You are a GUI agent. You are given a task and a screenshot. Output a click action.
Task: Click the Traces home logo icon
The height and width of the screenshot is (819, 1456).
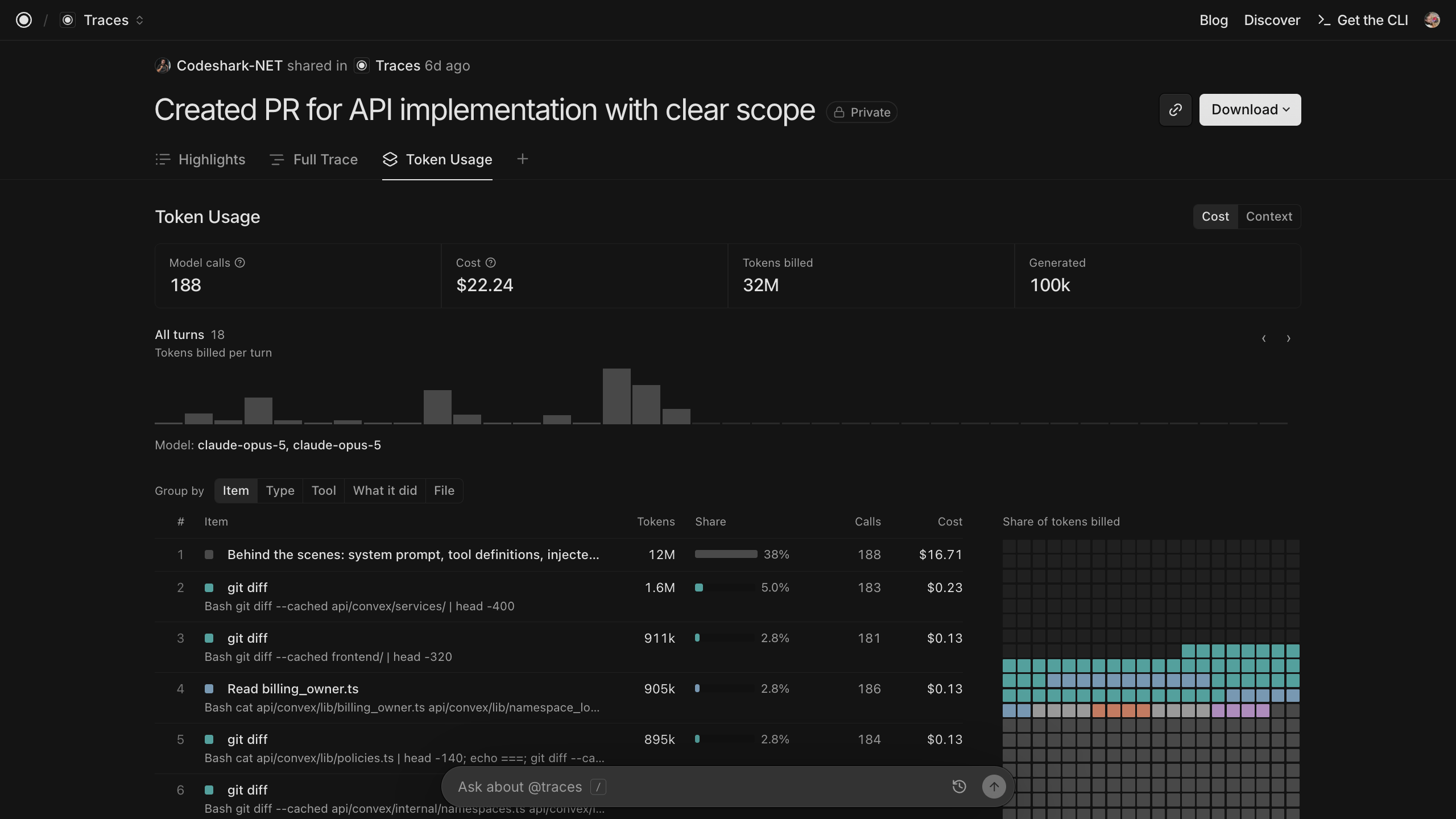(24, 20)
